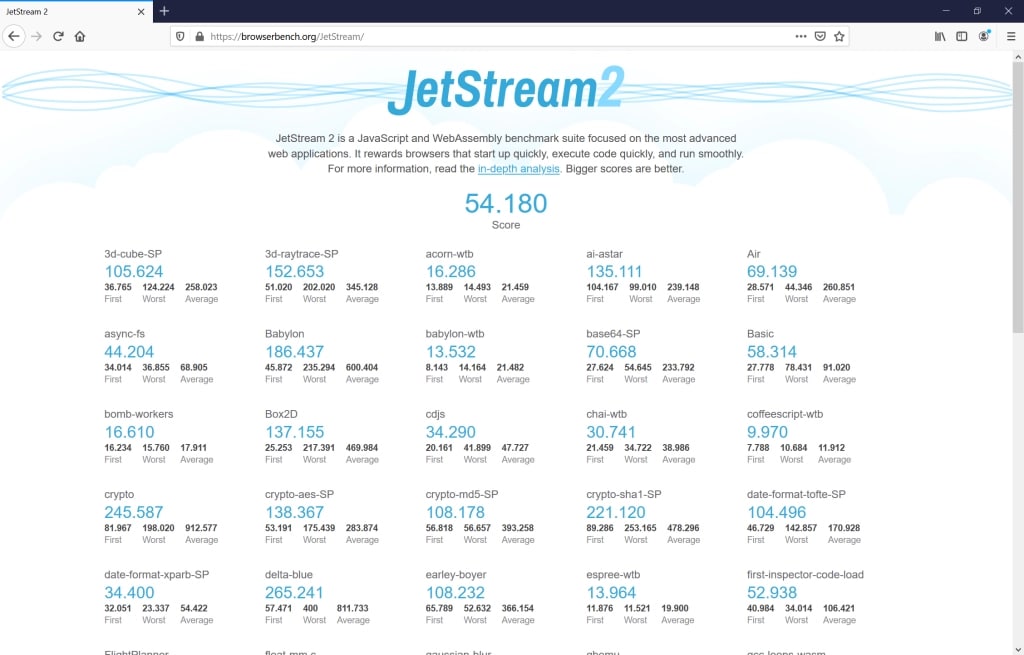Screen dimensions: 1024x655
Task: Open the browser home page
Action: [x=80, y=37]
